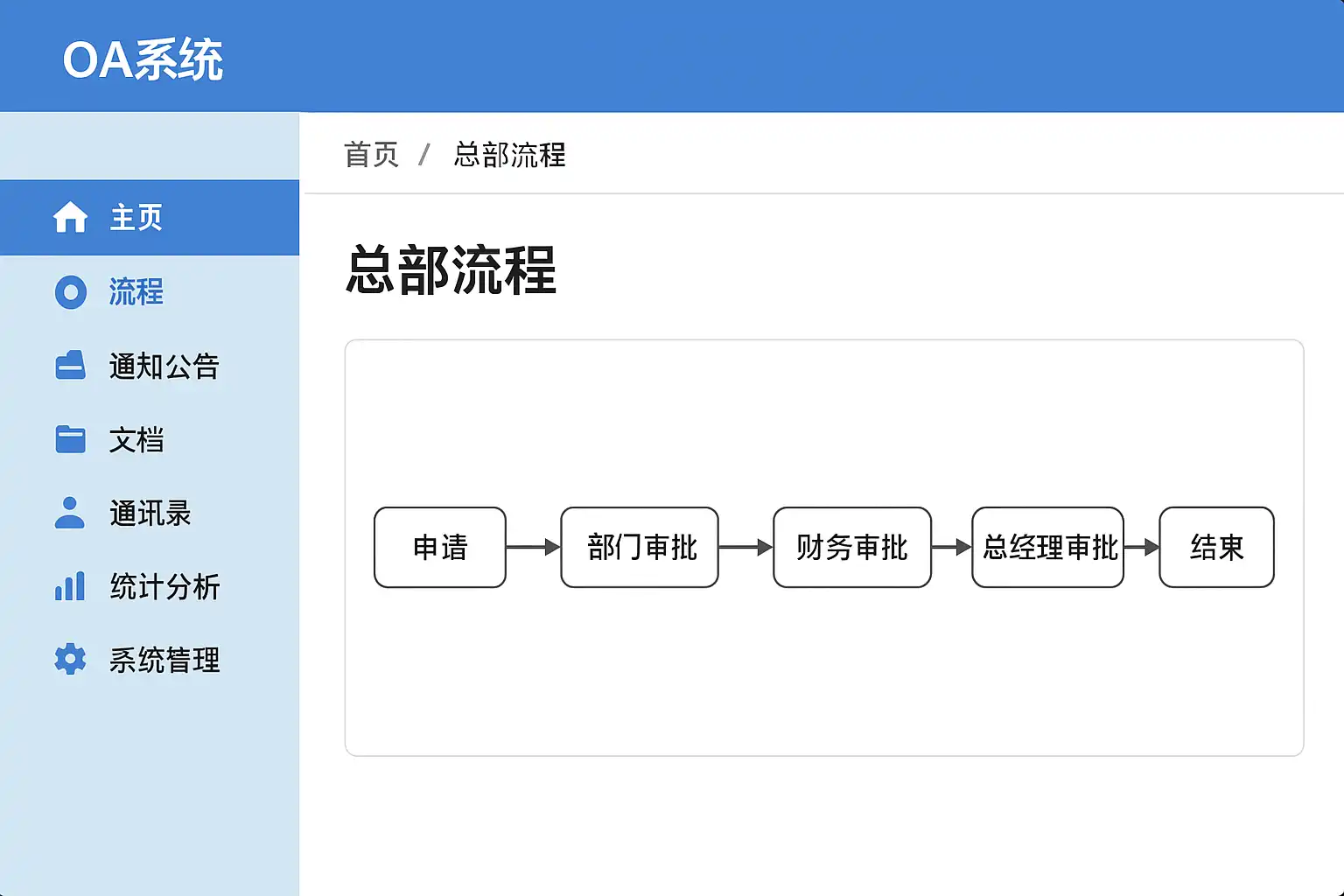Click the folder icon beside 文档
This screenshot has width=1344, height=896.
70,439
